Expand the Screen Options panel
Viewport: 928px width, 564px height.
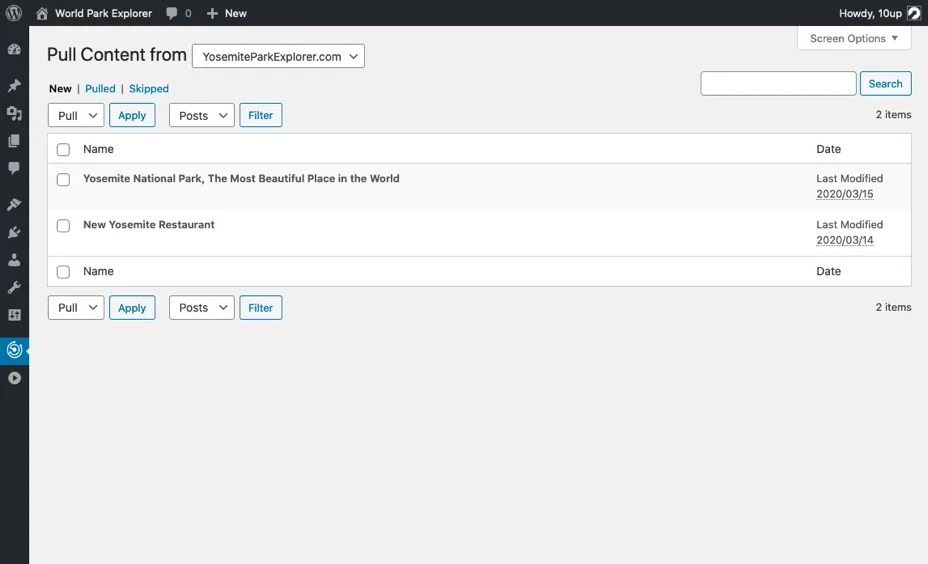(854, 38)
